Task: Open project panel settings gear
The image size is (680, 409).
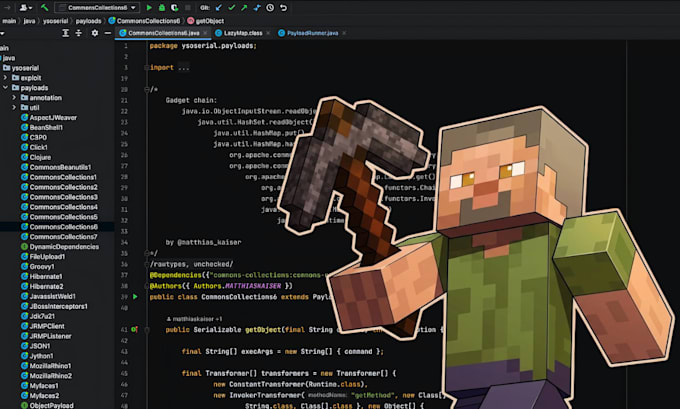Action: coord(95,33)
